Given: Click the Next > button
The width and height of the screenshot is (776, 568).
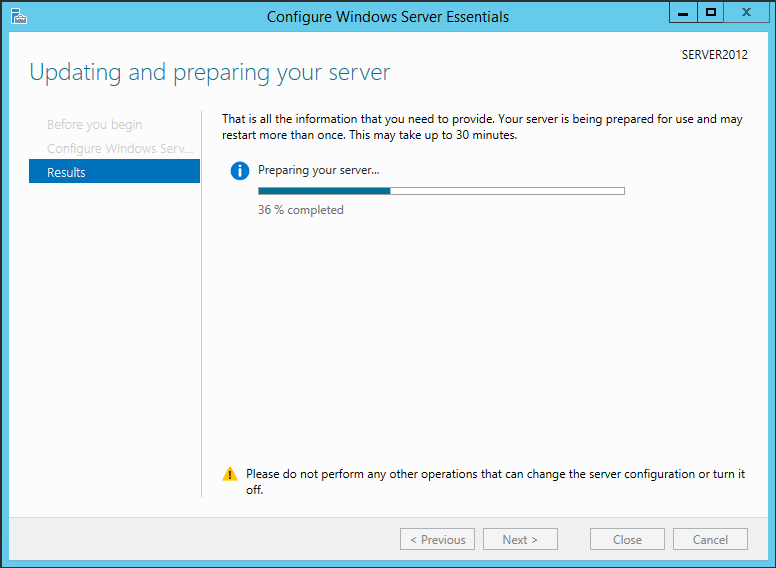Looking at the screenshot, I should click(520, 539).
